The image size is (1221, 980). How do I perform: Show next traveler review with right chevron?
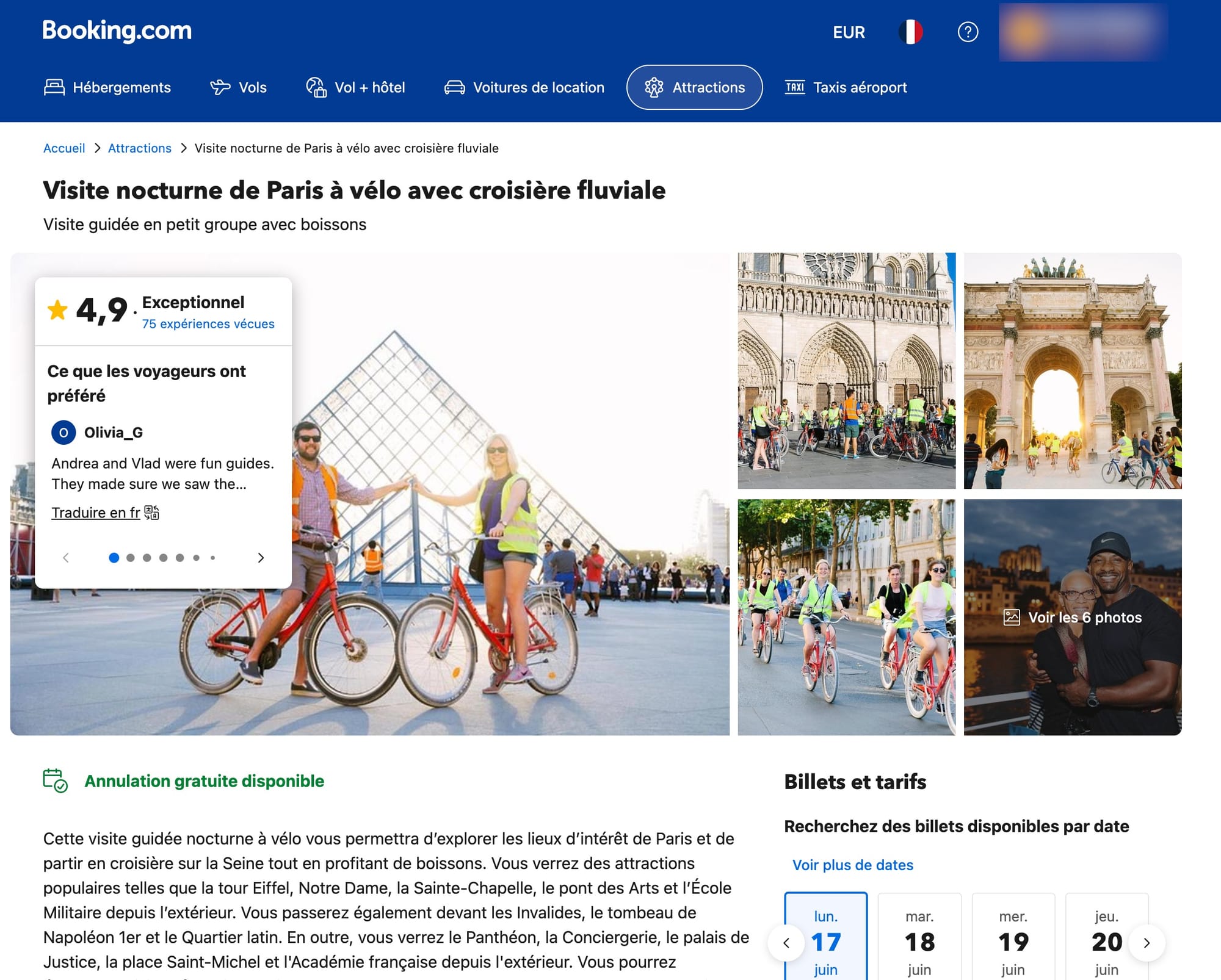(261, 558)
